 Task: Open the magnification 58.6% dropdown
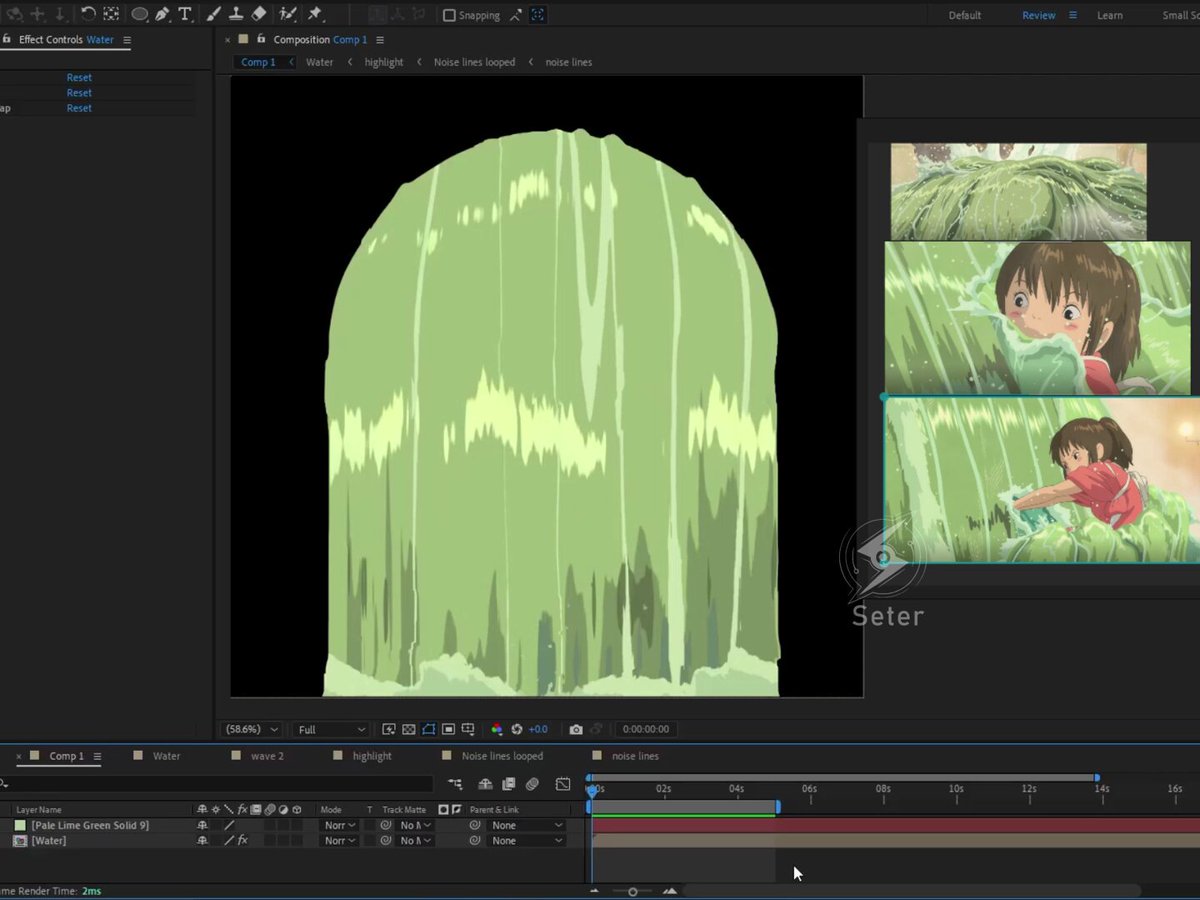pos(252,730)
